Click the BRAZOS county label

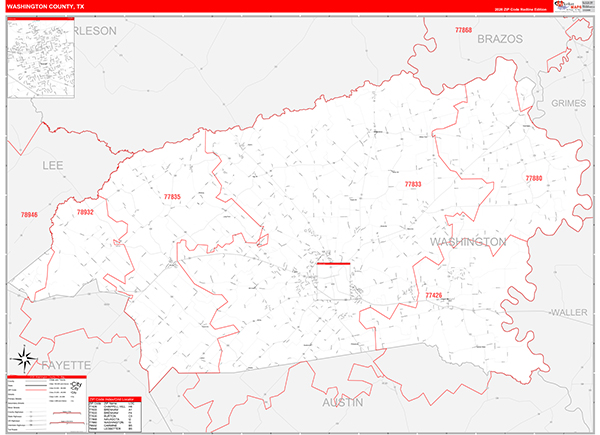(500, 39)
